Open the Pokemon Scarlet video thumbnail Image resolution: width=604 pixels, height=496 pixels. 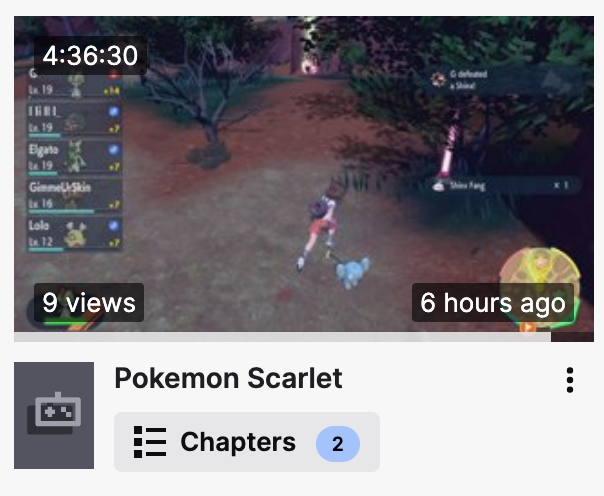click(x=304, y=179)
